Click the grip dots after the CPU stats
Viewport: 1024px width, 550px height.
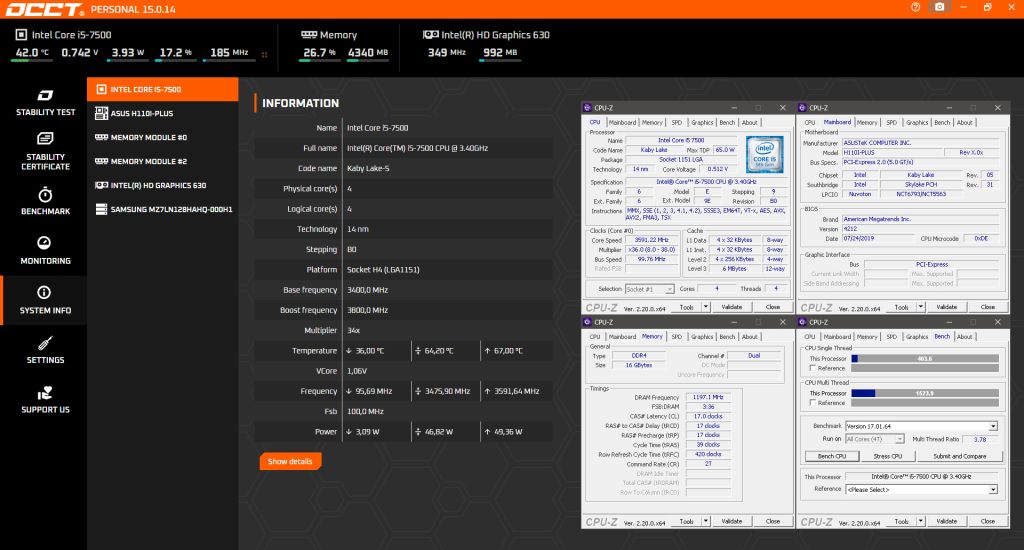[264, 55]
